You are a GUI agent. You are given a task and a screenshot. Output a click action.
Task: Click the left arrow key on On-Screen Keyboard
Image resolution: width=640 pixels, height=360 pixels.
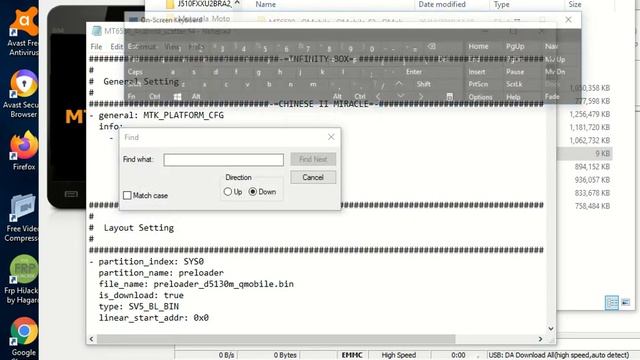coord(378,96)
